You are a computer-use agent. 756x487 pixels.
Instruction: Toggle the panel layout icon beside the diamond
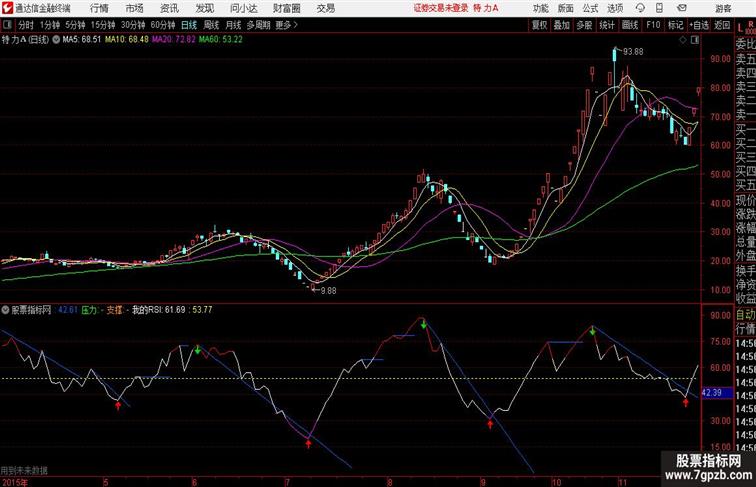[x=695, y=40]
